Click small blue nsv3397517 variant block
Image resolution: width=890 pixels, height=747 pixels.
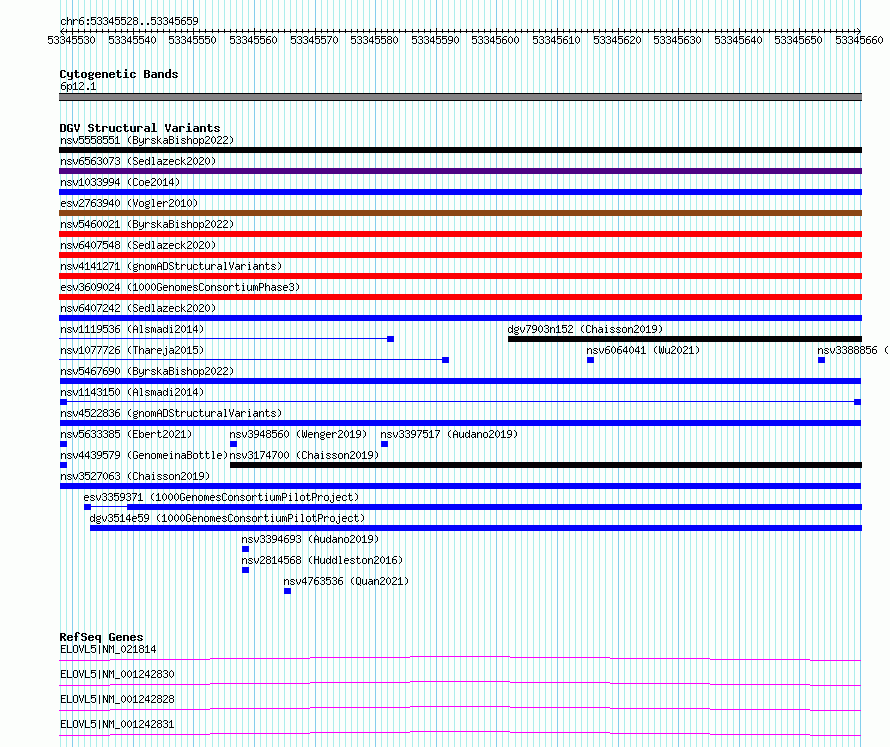click(x=384, y=444)
